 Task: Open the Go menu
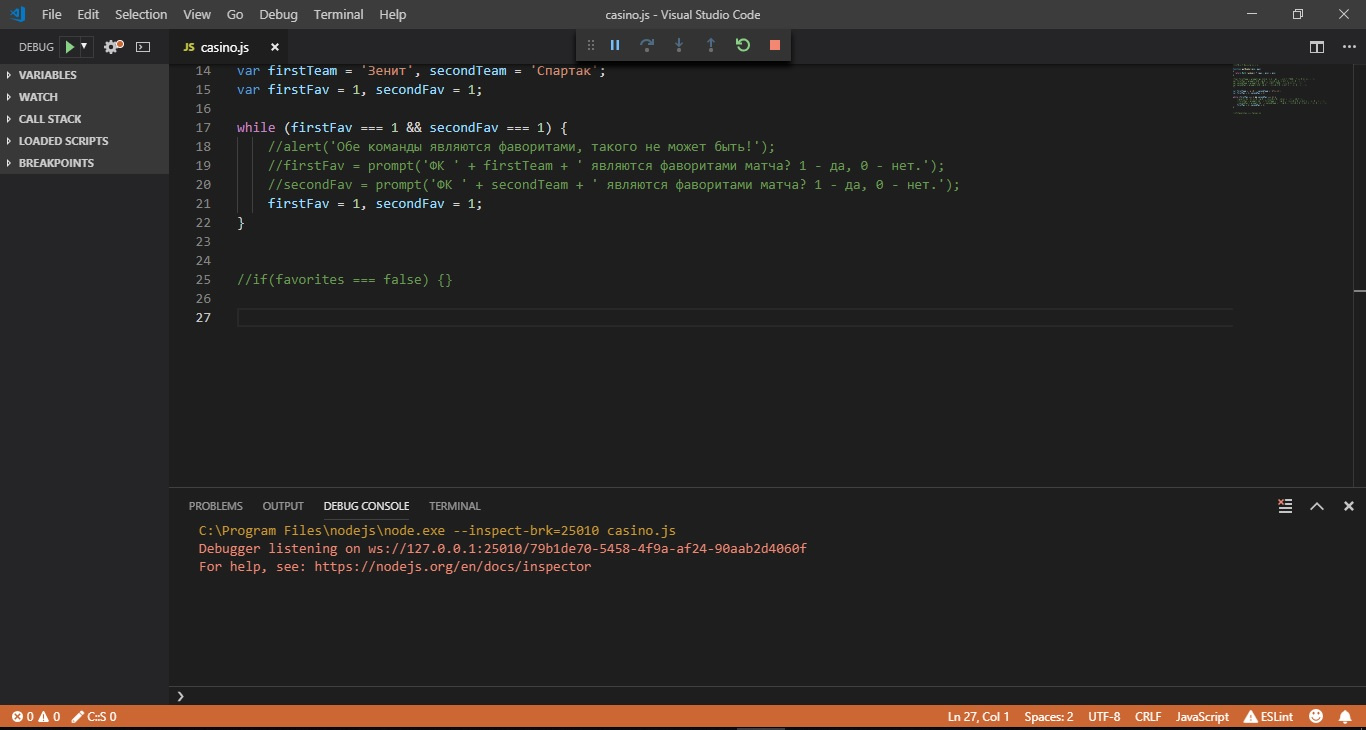point(235,14)
